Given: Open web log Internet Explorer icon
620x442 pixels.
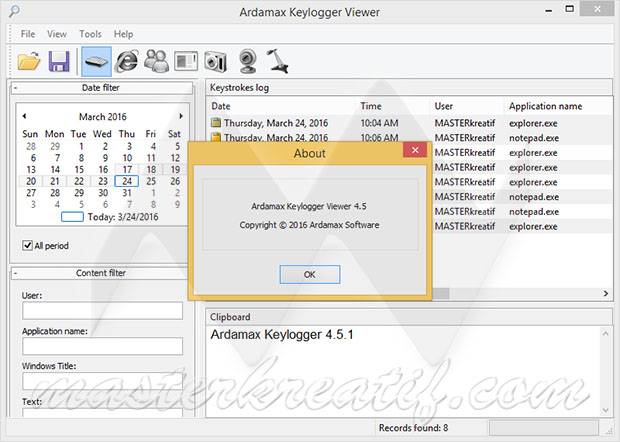Looking at the screenshot, I should coord(127,62).
